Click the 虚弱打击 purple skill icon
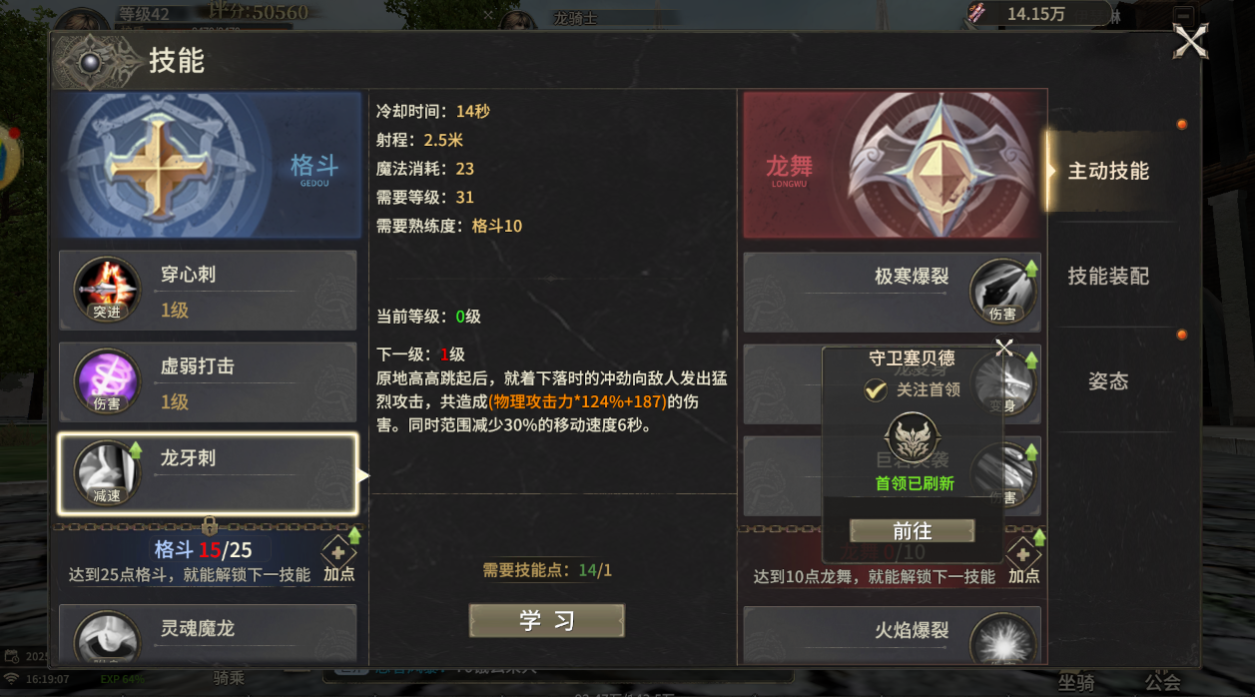Screen dimensions: 1255x697 (x=107, y=381)
